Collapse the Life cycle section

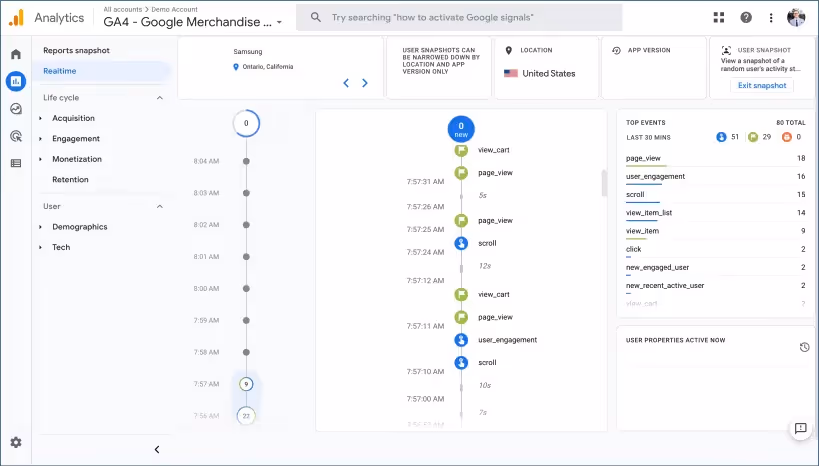[x=160, y=98]
